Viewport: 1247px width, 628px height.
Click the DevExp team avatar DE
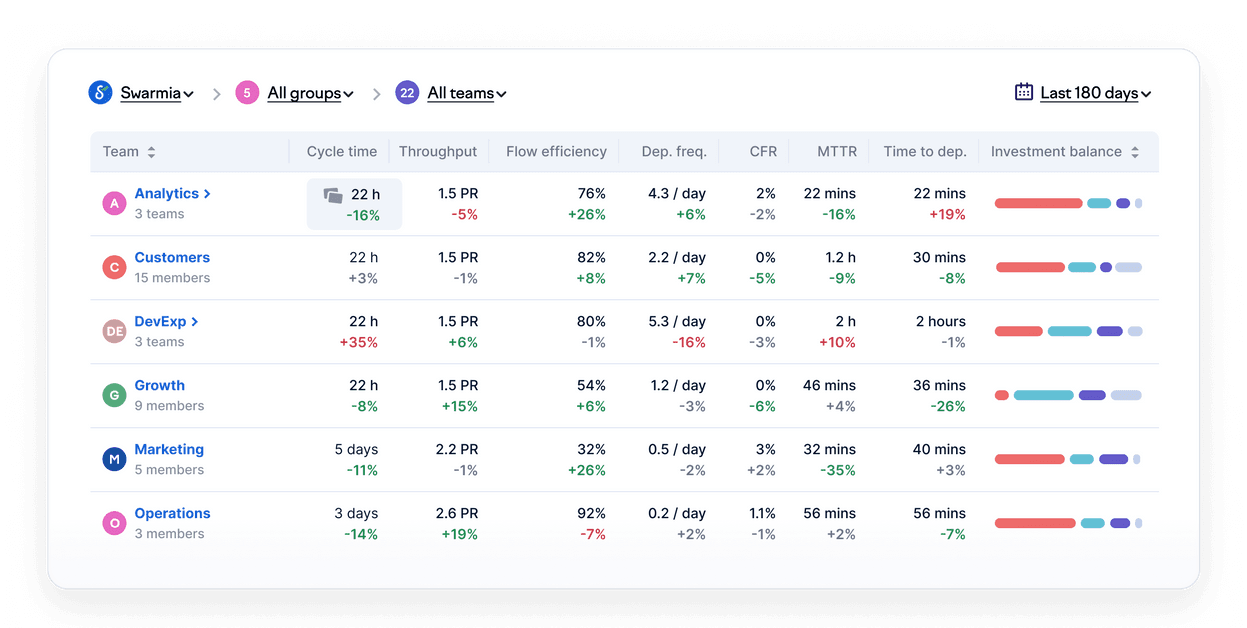click(115, 331)
